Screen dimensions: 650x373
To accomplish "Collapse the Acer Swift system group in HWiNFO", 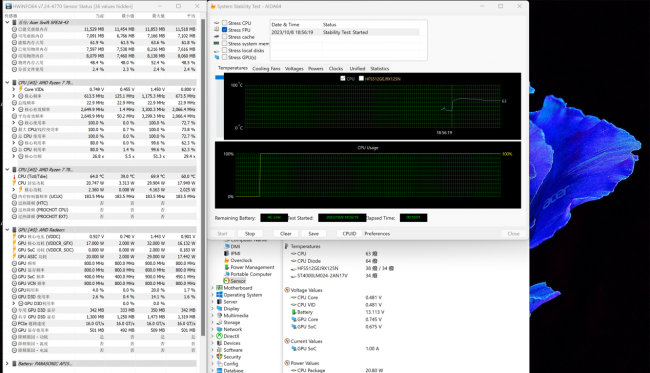I will click(x=7, y=22).
